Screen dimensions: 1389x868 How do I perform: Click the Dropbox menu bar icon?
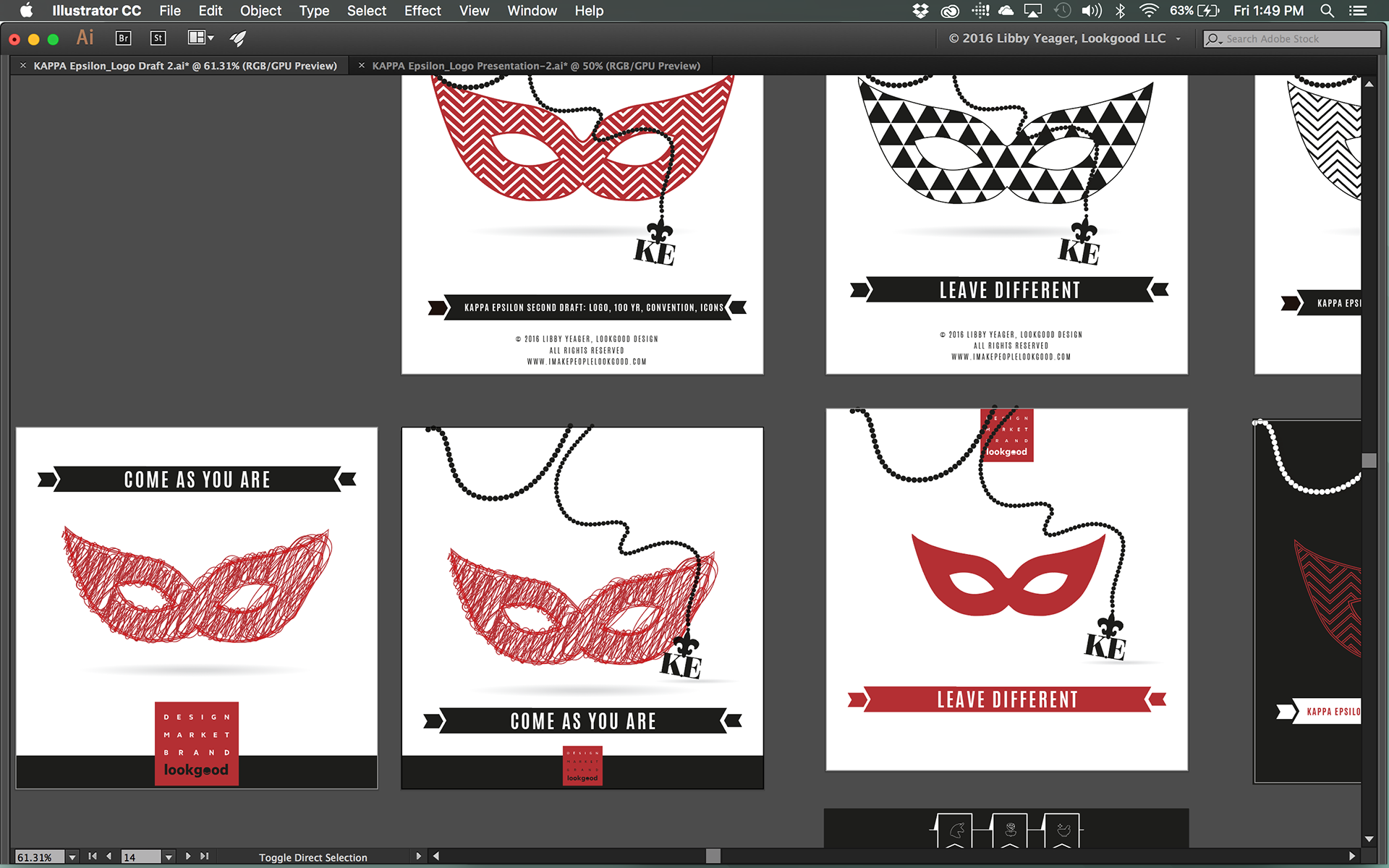[920, 11]
